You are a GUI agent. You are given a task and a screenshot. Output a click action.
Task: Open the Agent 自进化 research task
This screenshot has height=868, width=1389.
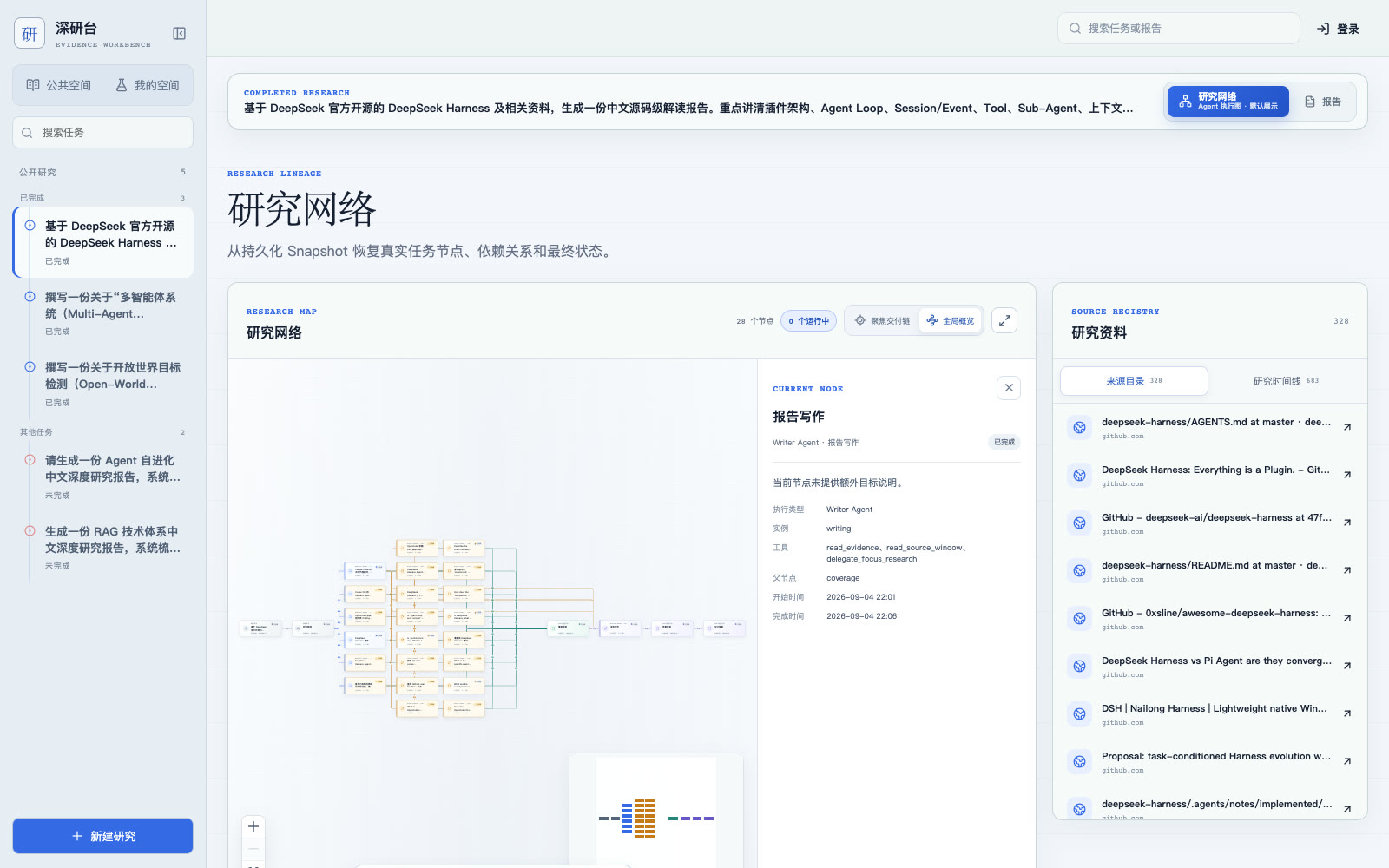[103, 477]
